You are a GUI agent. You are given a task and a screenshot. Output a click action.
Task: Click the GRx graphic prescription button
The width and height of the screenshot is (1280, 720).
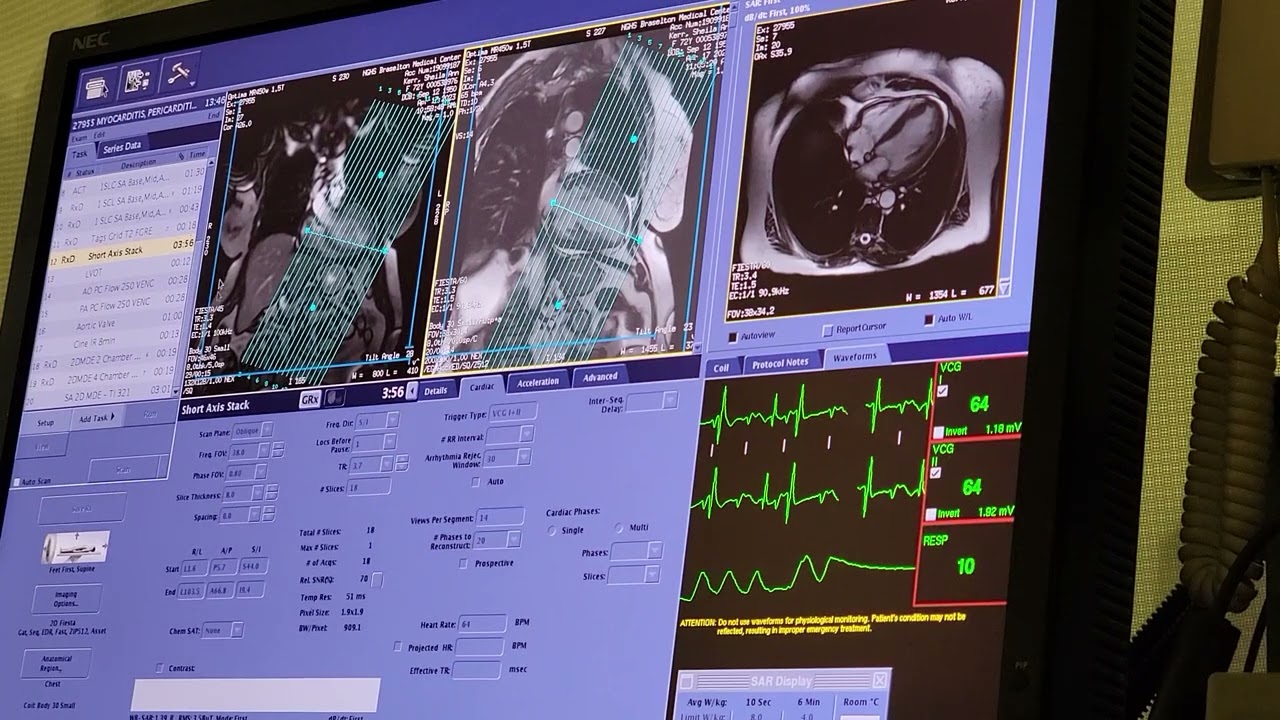pos(311,399)
